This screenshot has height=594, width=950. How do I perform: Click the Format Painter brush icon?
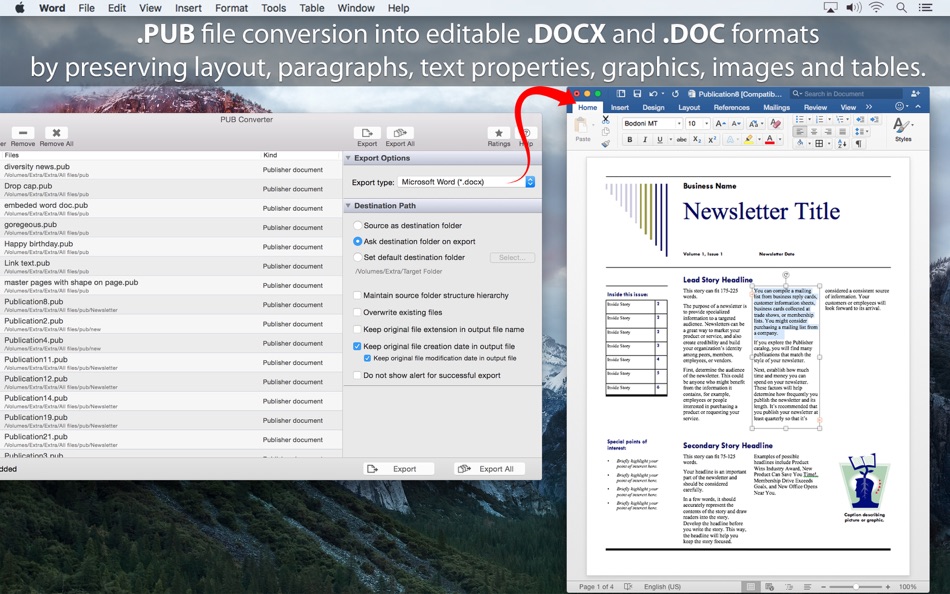pos(605,143)
